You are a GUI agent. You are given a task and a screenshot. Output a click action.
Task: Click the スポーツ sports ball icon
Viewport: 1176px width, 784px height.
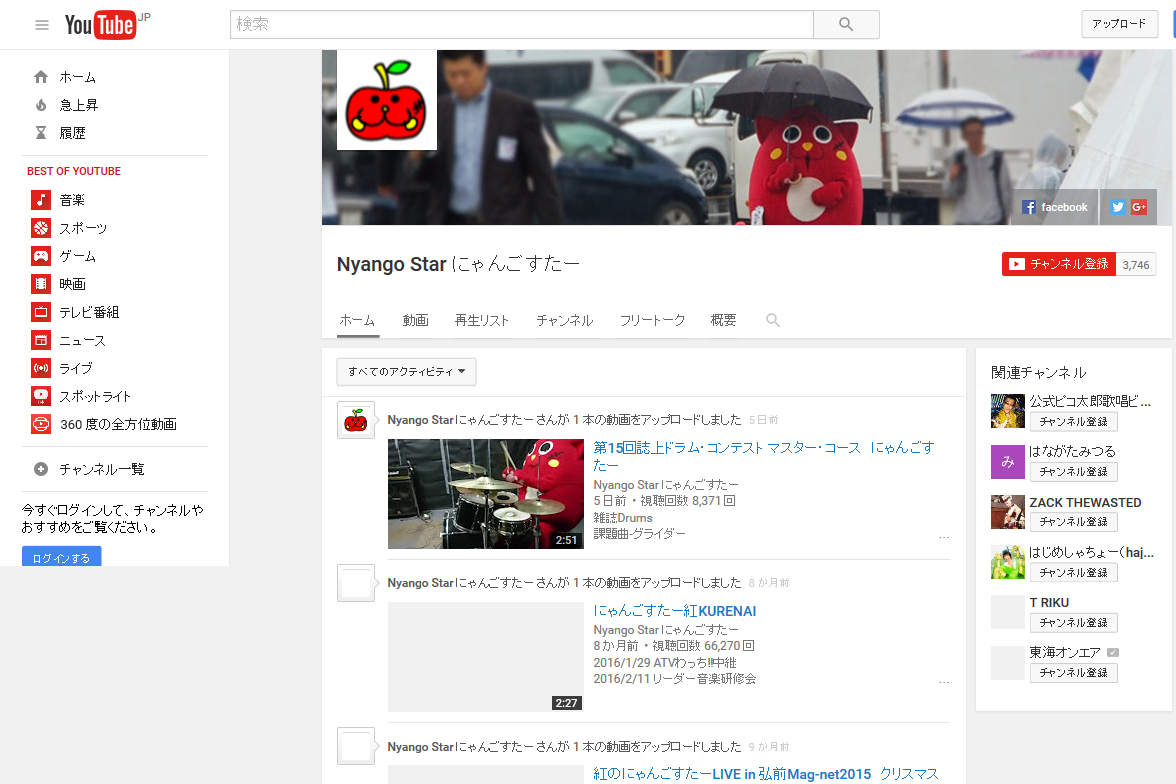tap(40, 227)
